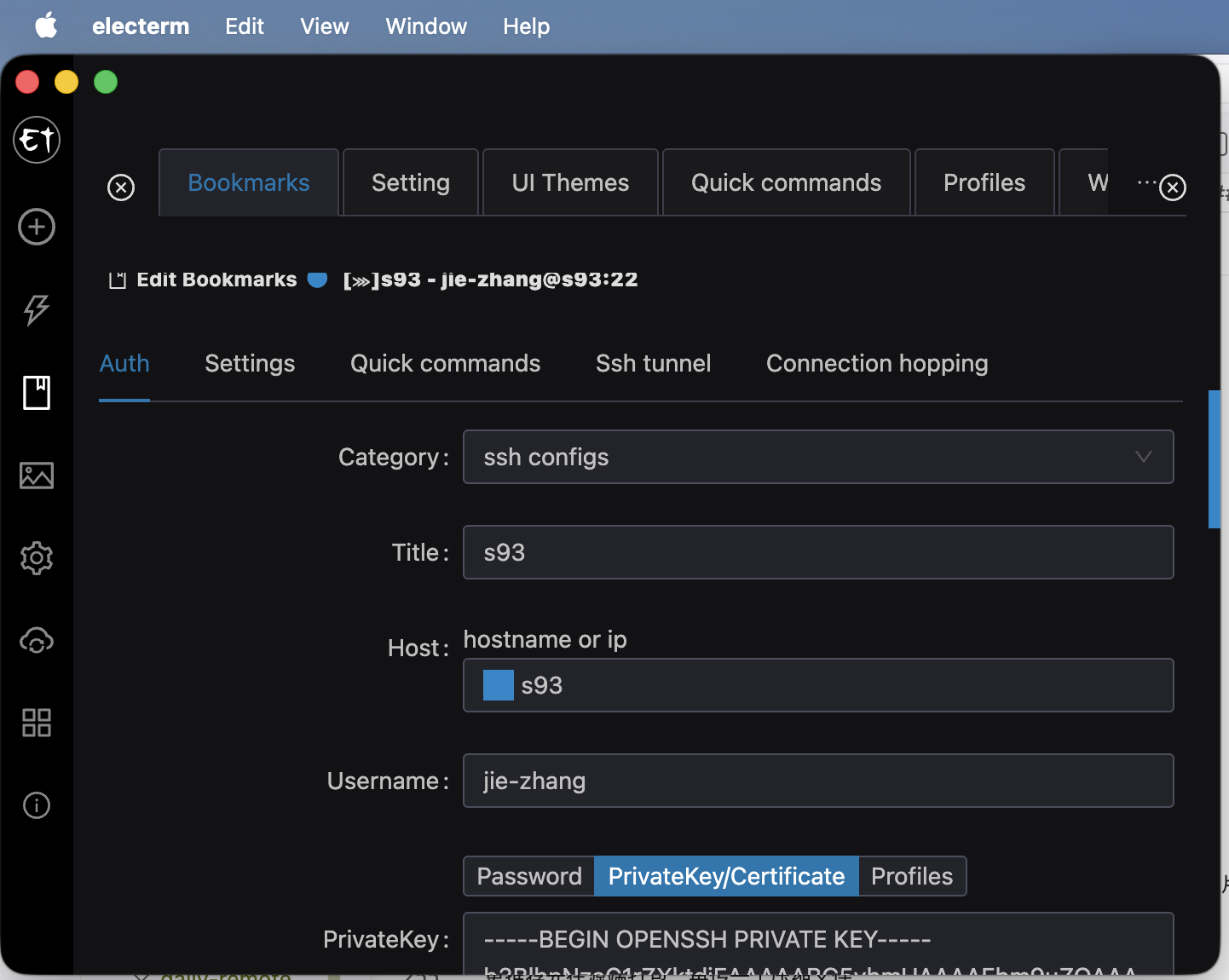Image resolution: width=1229 pixels, height=980 pixels.
Task: Click the 'hostname or ip' hint text
Action: pos(545,639)
